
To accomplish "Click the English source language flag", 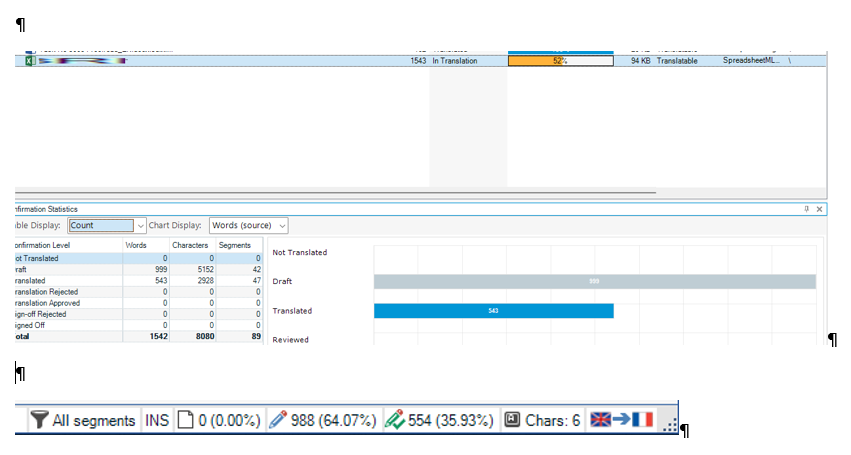I will click(600, 419).
